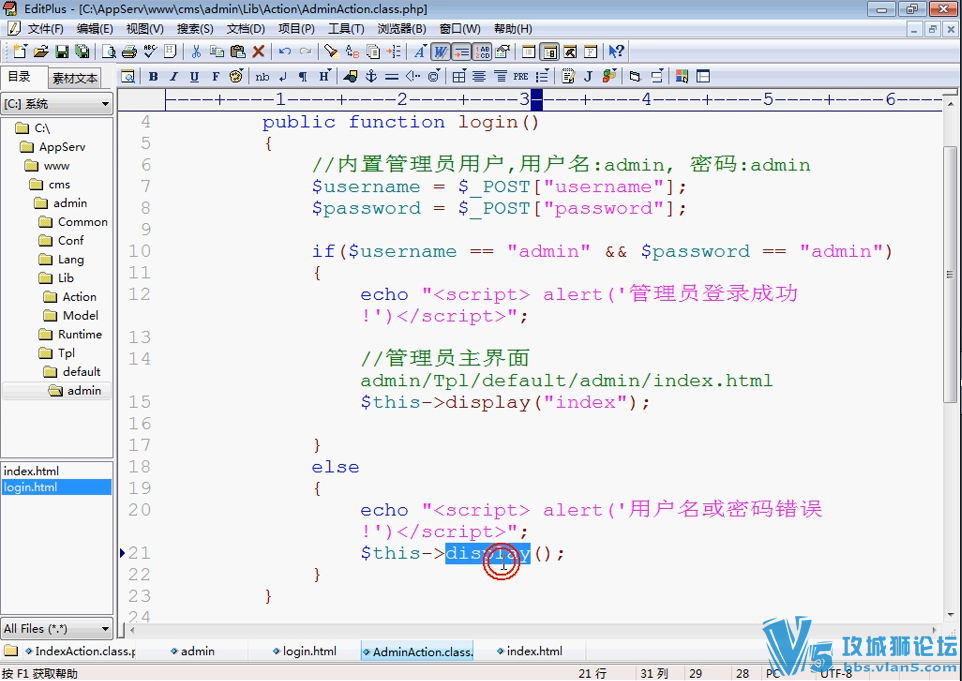Click the Go to line icon
The width and height of the screenshot is (962, 681).
coord(393,52)
